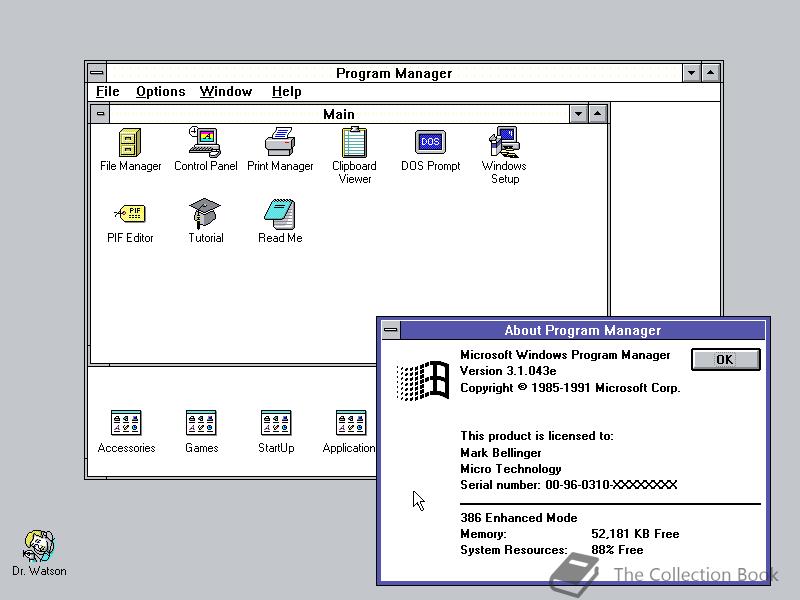
Task: Maximize the Main group window
Action: pos(597,114)
